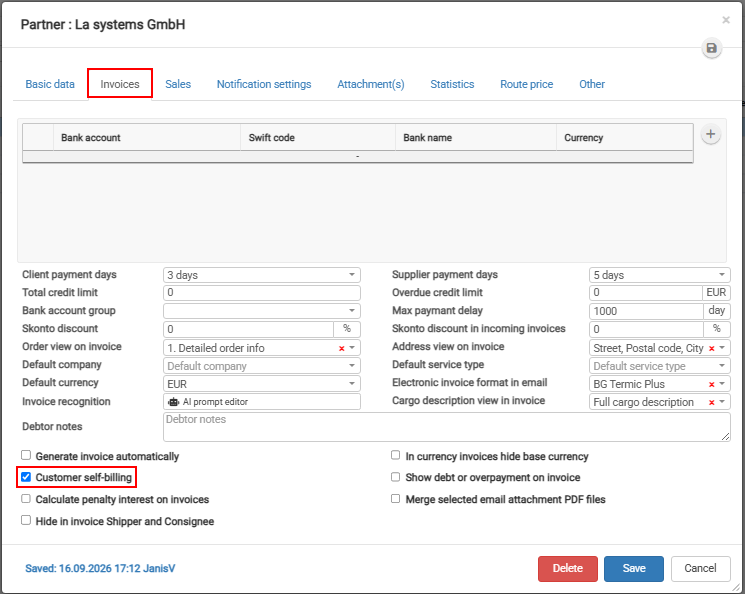Uncheck Customer self-billing

coord(26,477)
